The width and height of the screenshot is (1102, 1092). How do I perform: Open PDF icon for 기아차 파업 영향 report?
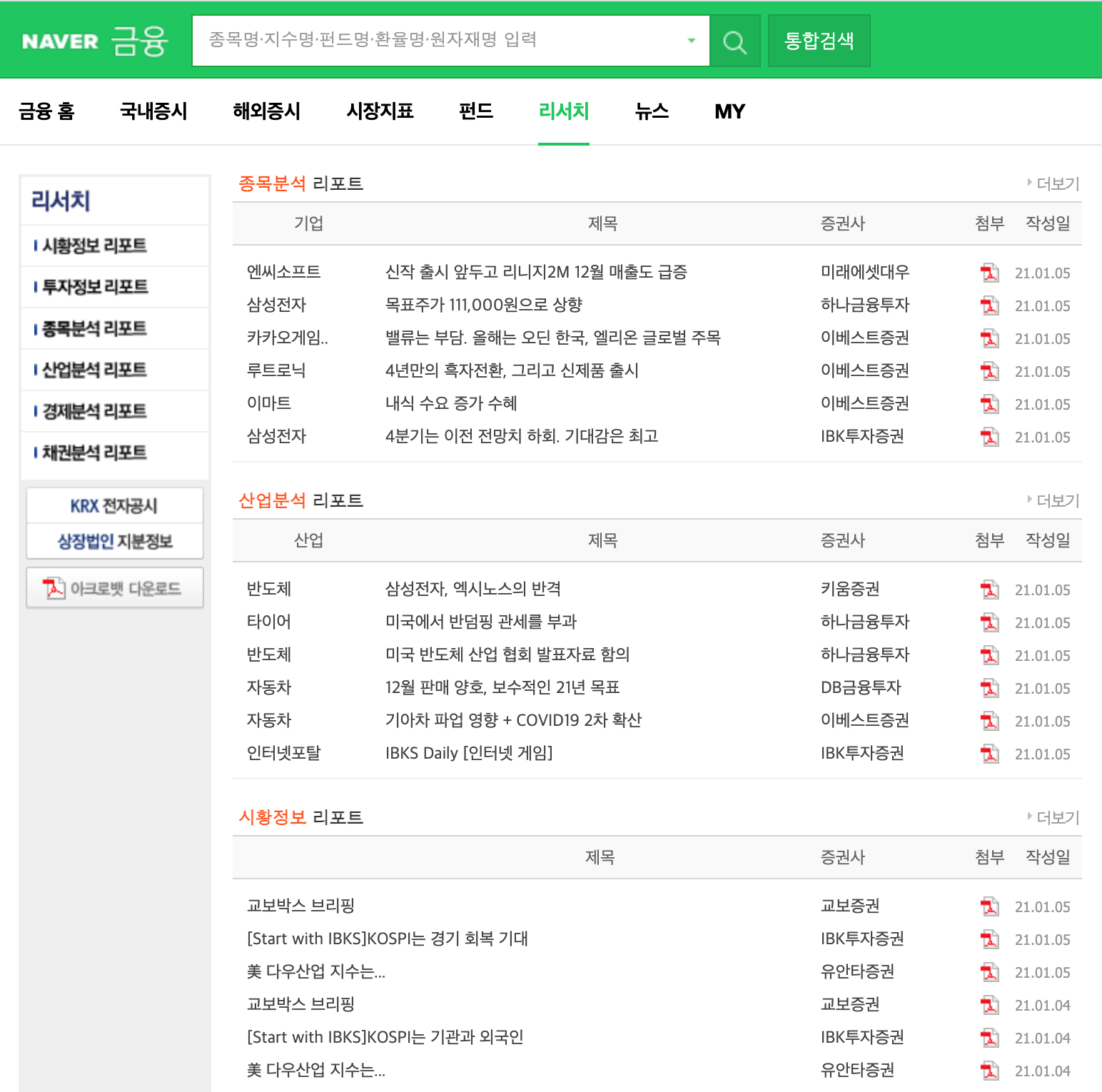[989, 721]
